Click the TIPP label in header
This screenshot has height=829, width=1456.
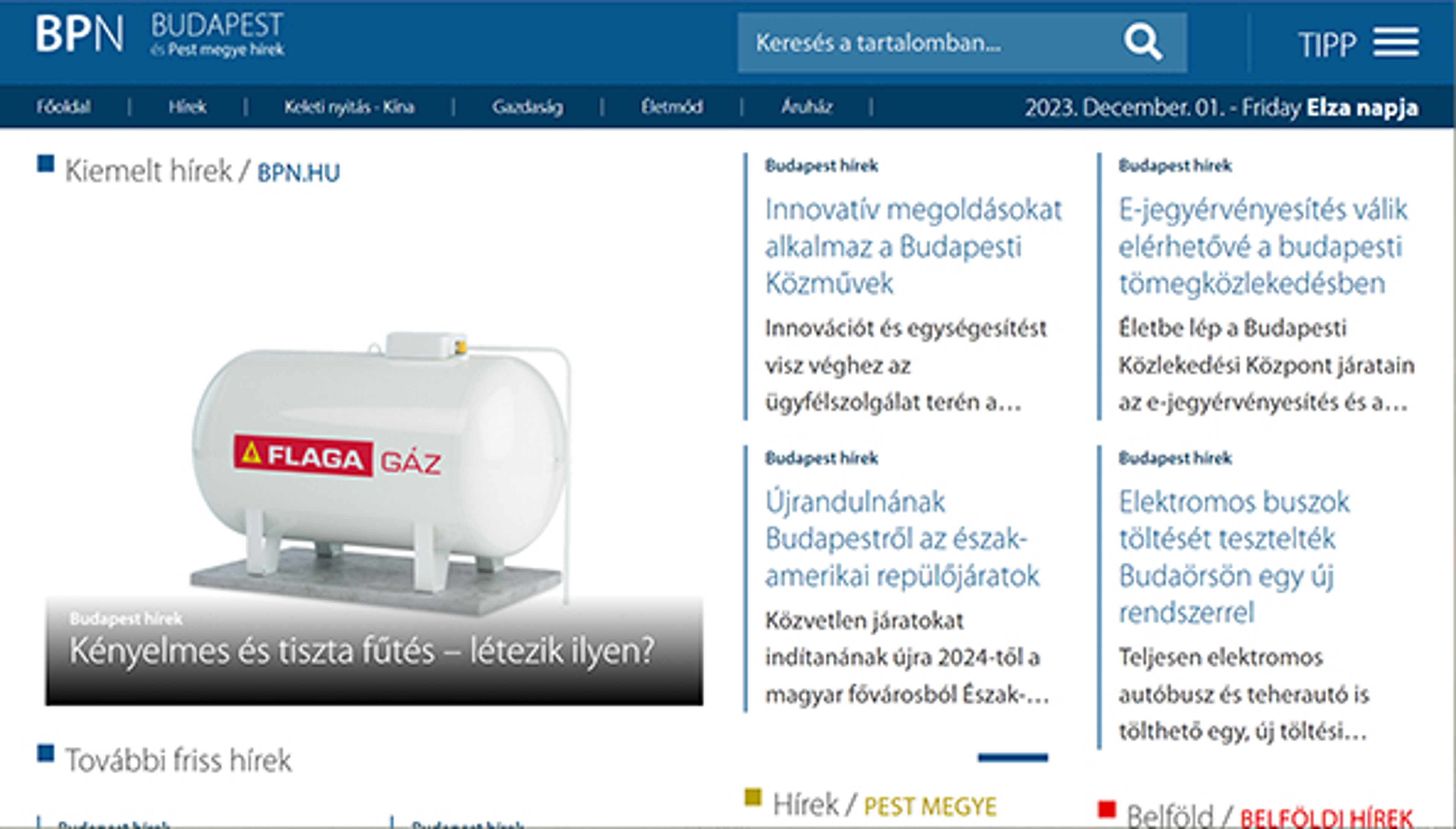(1327, 44)
